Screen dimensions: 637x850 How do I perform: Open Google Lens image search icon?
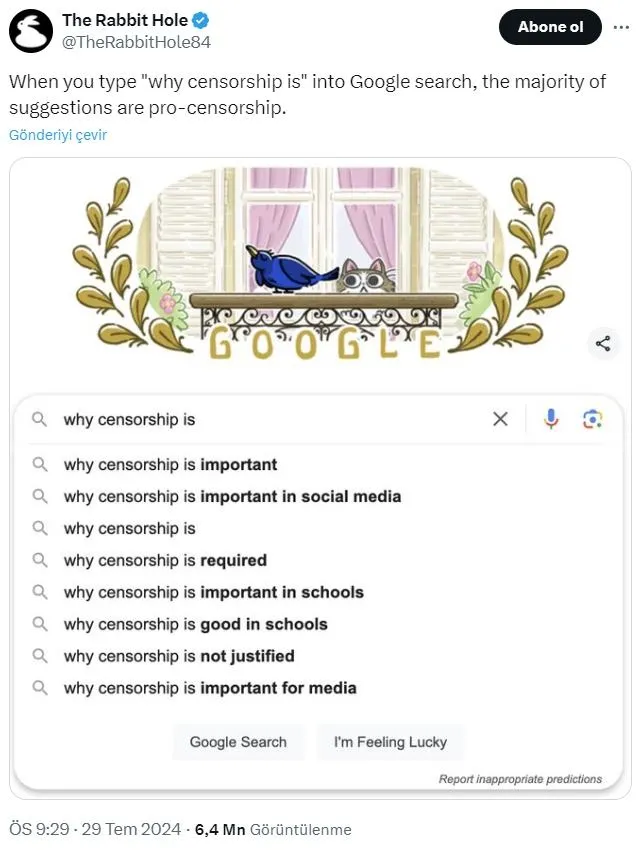pos(593,419)
